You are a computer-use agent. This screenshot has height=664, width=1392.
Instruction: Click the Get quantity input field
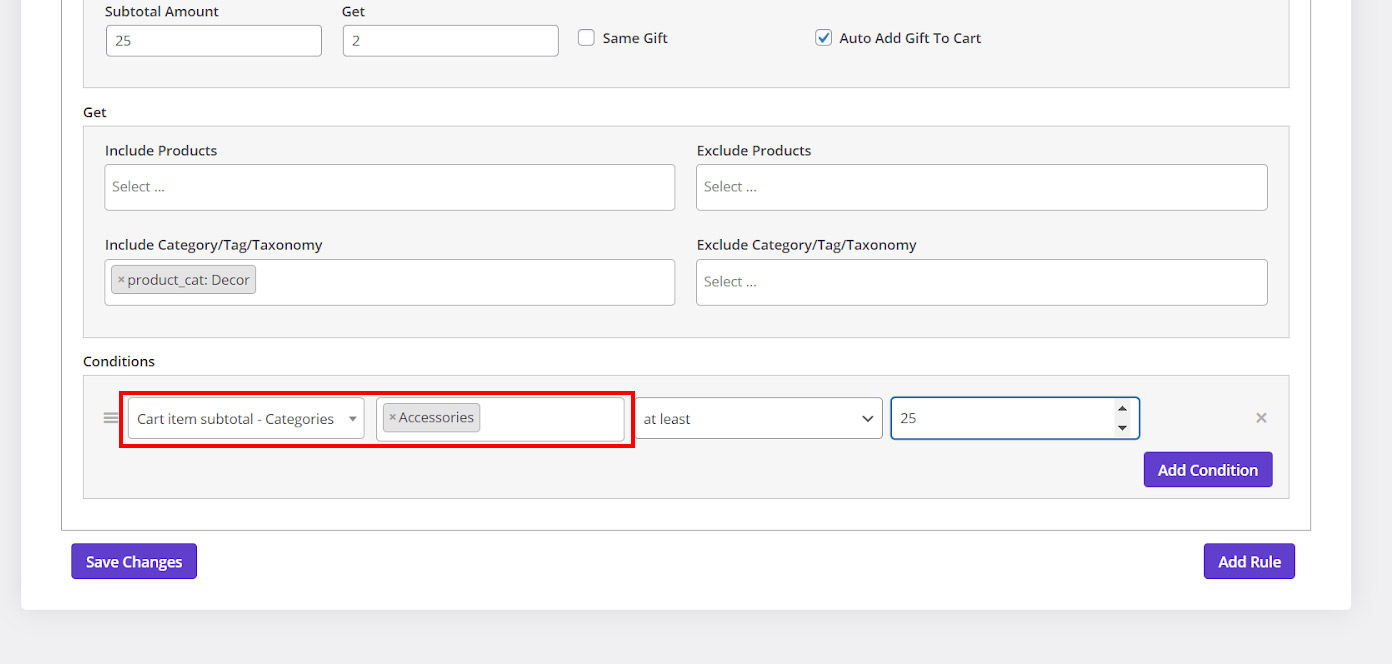click(x=450, y=41)
